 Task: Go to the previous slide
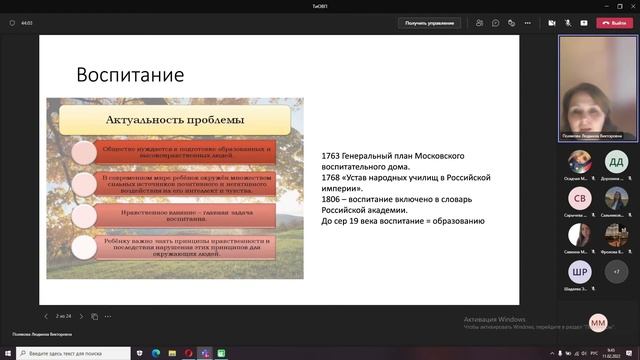pos(46,316)
